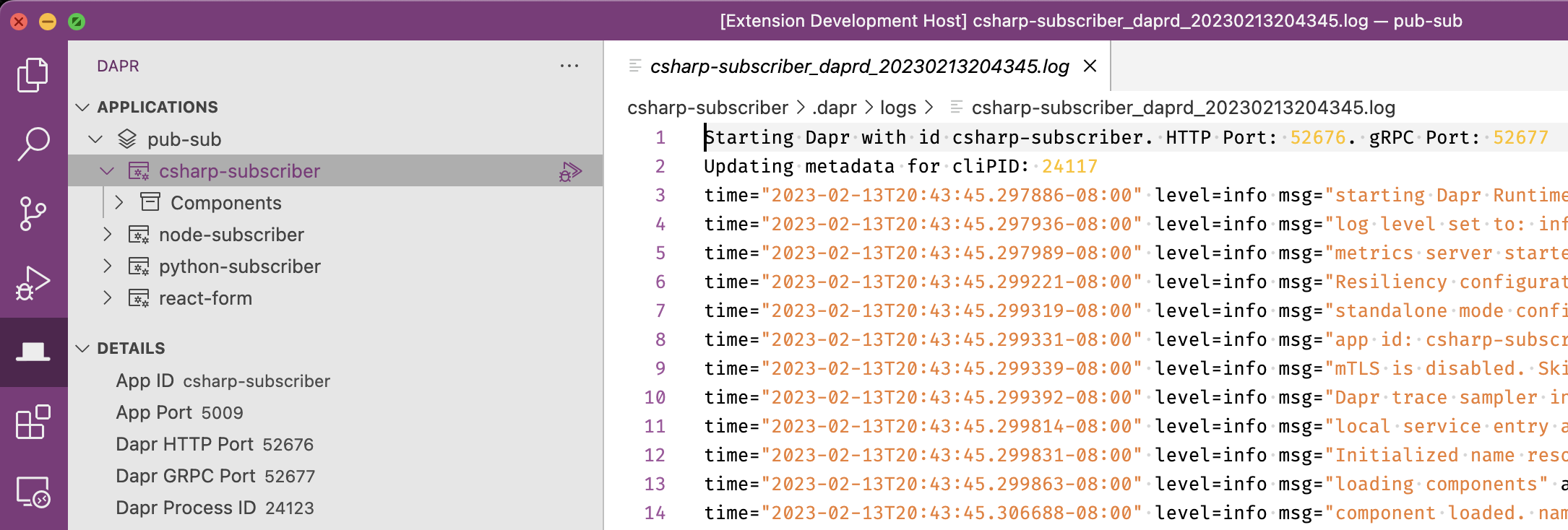Image resolution: width=1568 pixels, height=530 pixels.
Task: Open the Source Control view
Action: [33, 213]
